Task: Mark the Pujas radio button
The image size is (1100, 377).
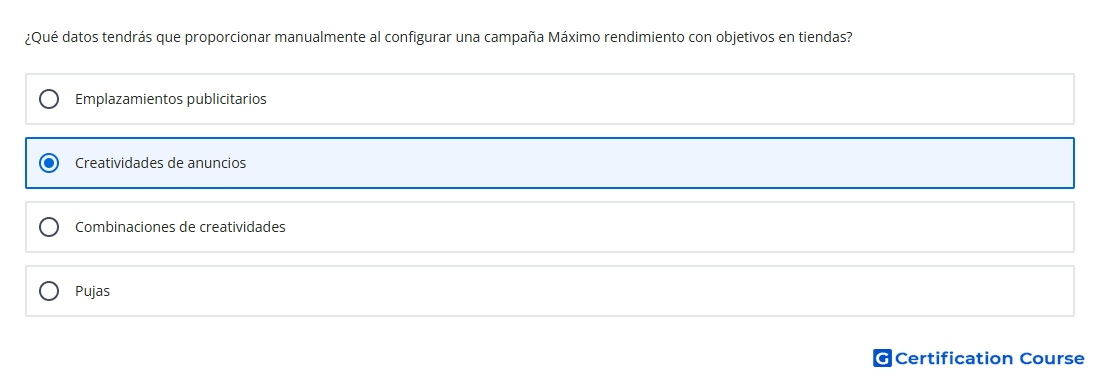Action: point(48,291)
